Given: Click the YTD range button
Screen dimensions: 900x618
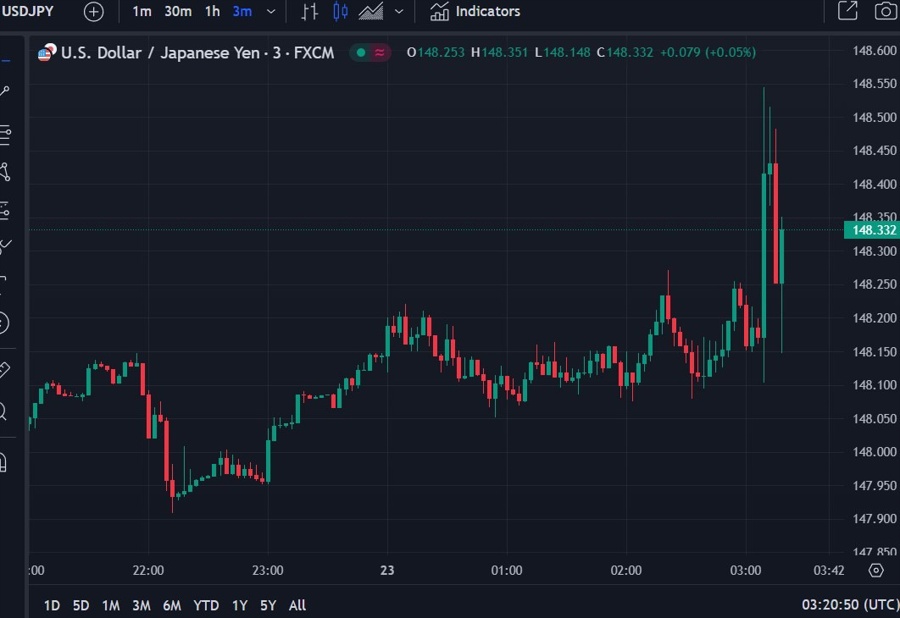Looking at the screenshot, I should [x=206, y=605].
